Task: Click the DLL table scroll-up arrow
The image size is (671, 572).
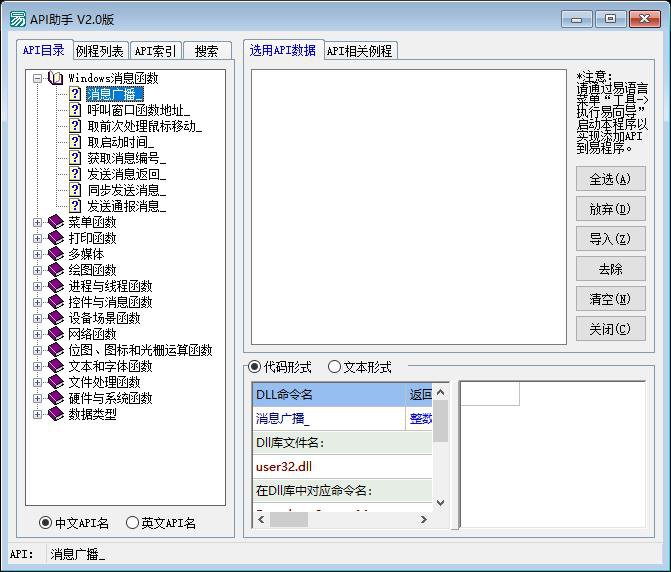Action: (440, 392)
